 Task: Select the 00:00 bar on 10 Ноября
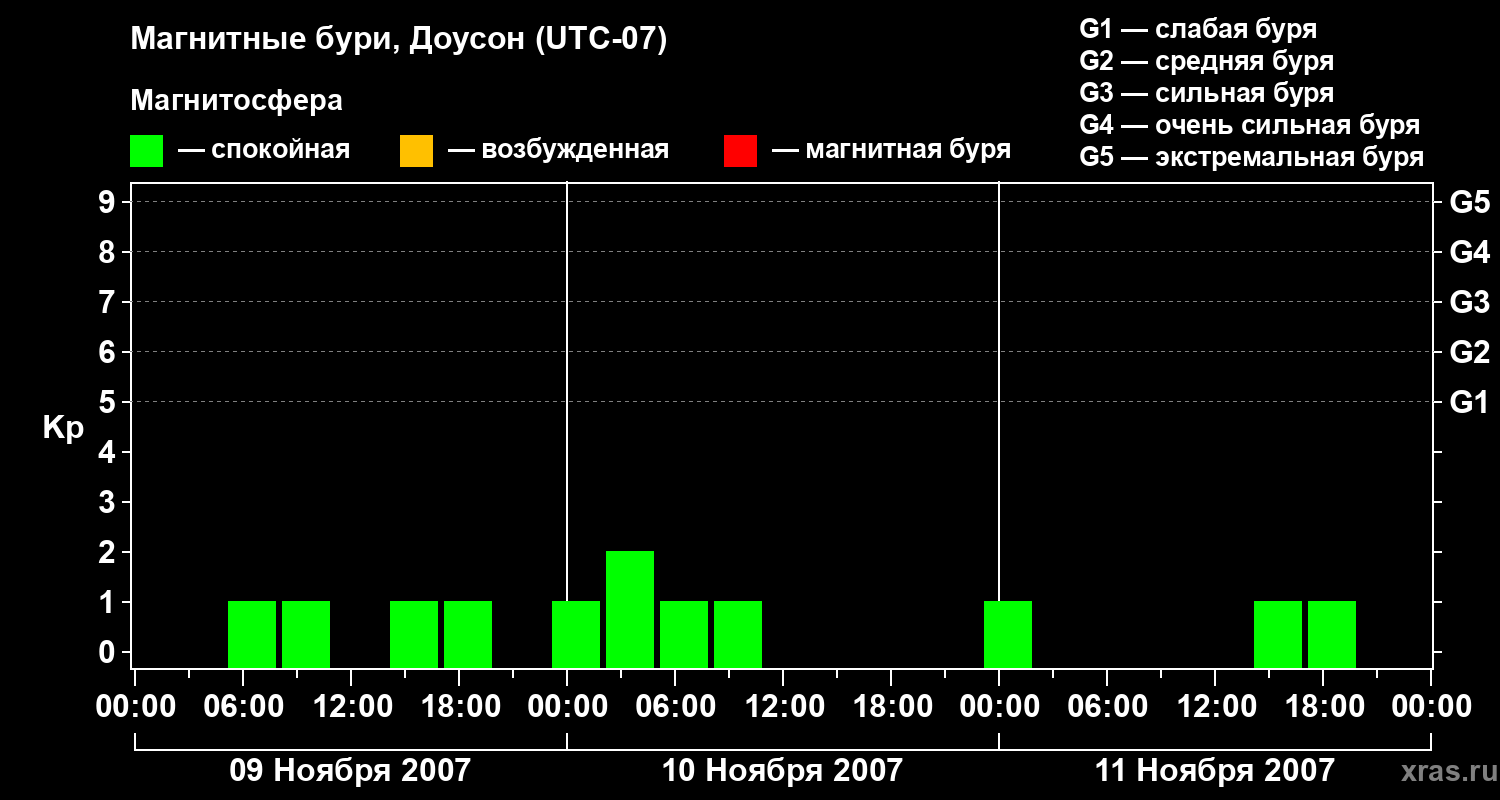tap(576, 634)
